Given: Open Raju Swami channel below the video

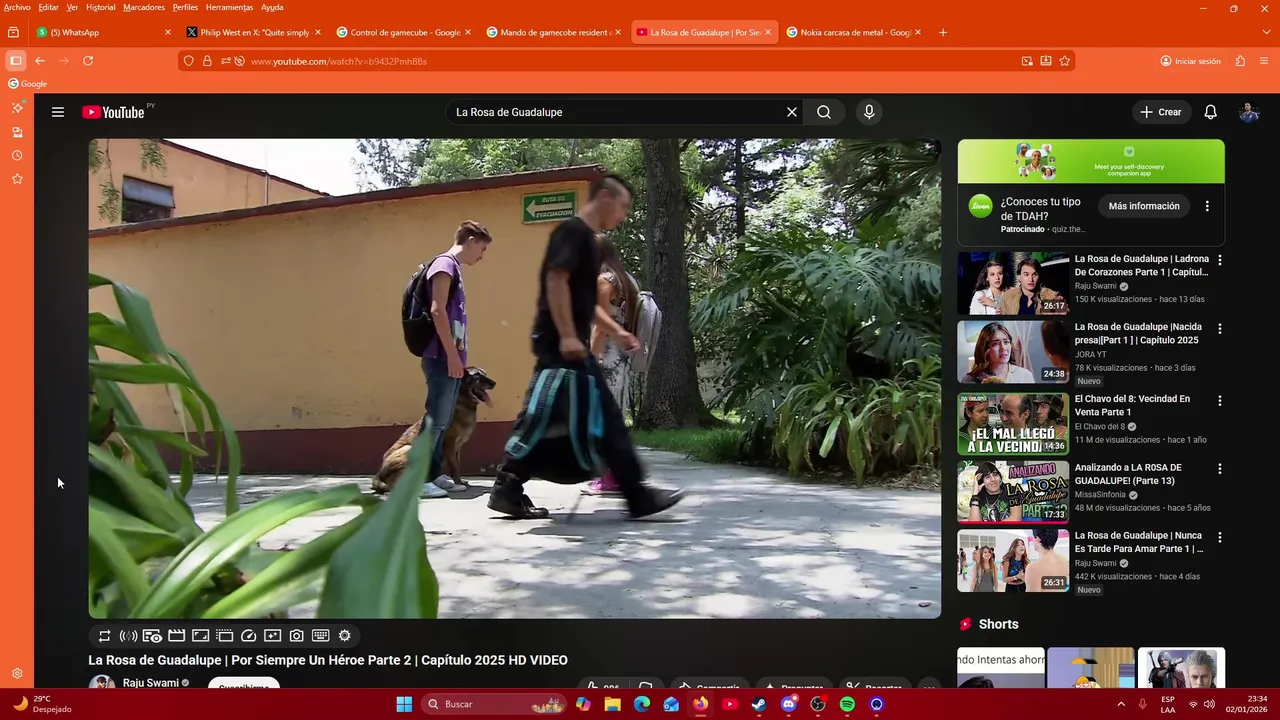Looking at the screenshot, I should (x=150, y=683).
